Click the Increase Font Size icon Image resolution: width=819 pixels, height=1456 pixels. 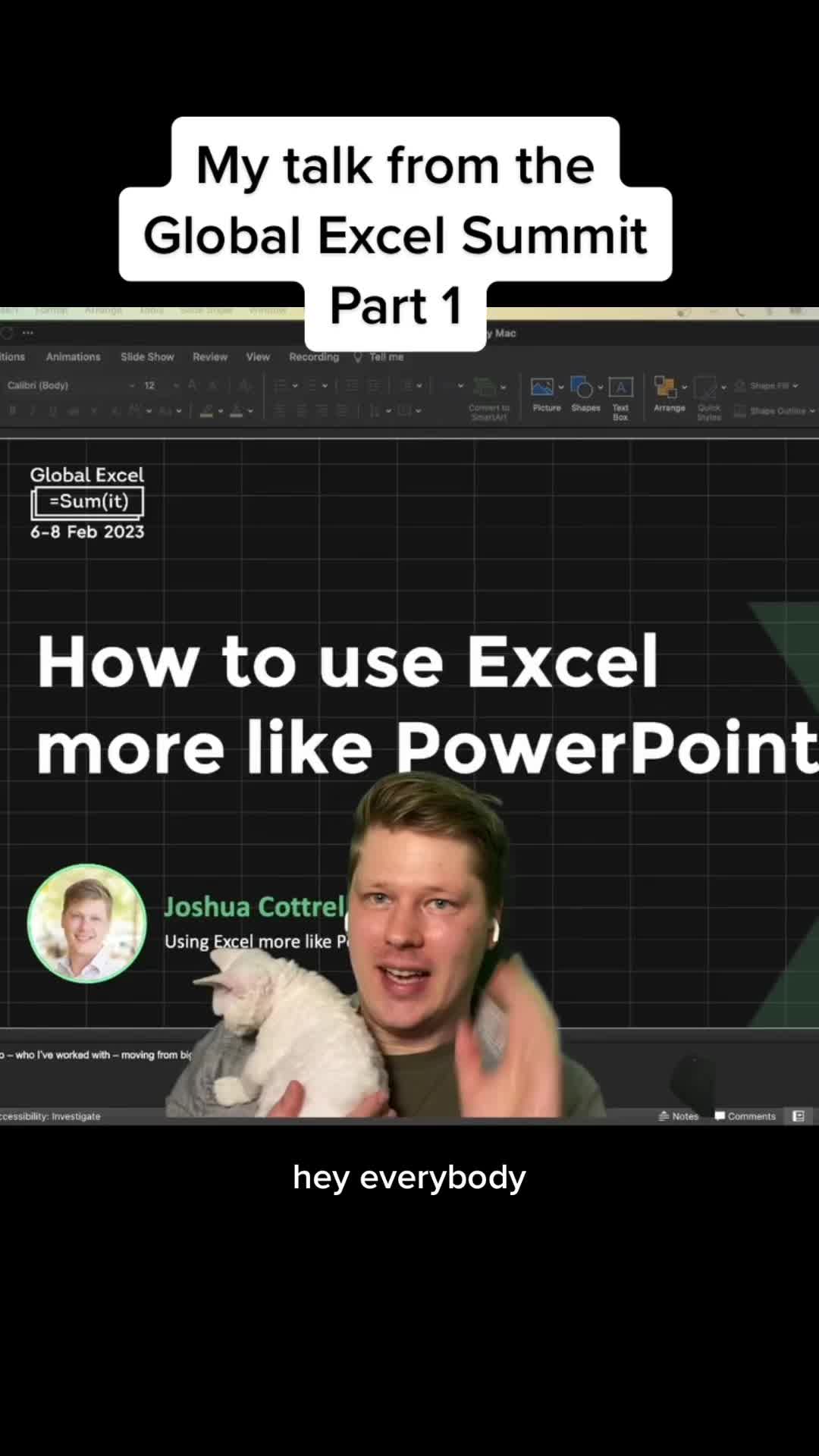click(x=193, y=385)
